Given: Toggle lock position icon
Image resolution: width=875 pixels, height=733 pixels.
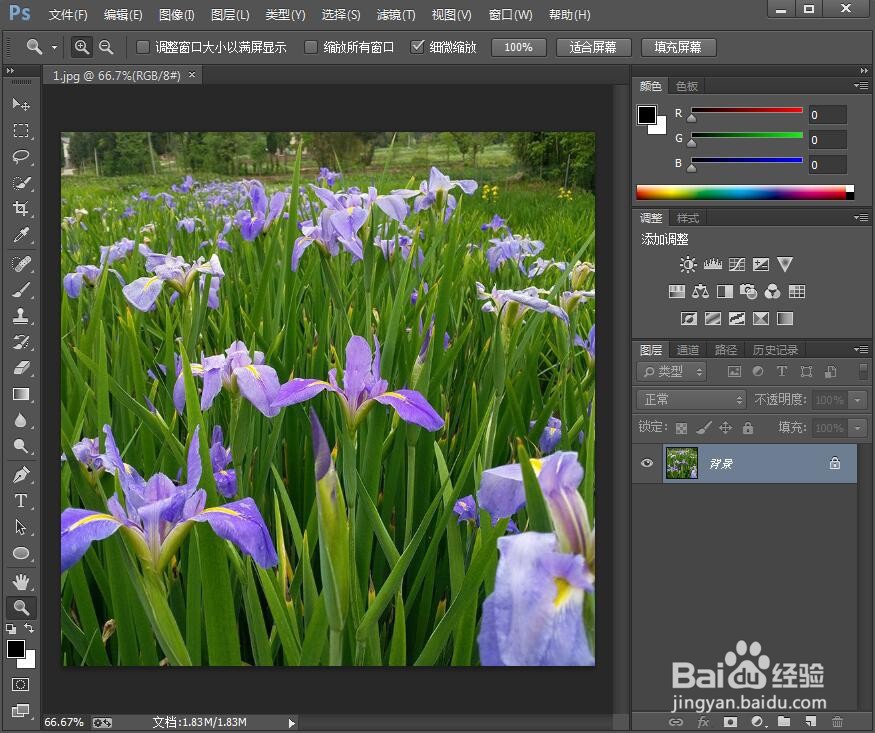Looking at the screenshot, I should pyautogui.click(x=725, y=428).
